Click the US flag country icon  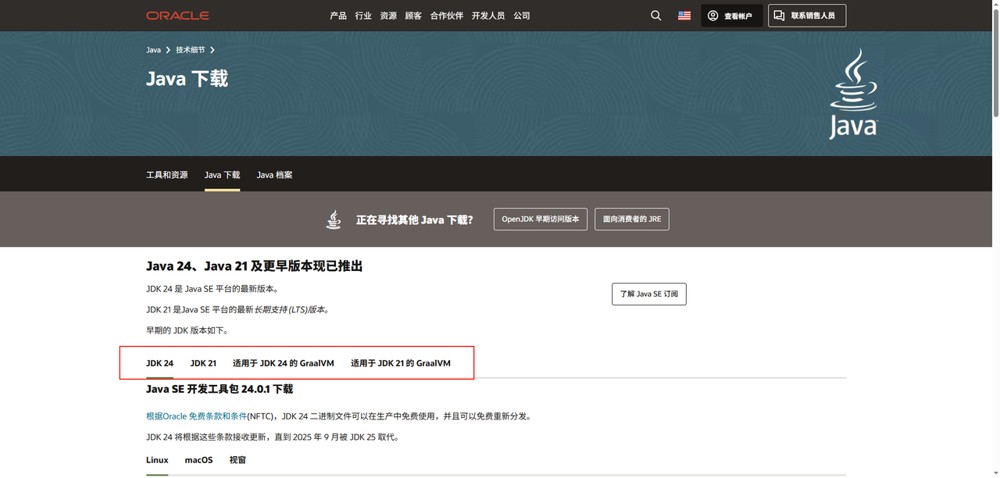[684, 15]
